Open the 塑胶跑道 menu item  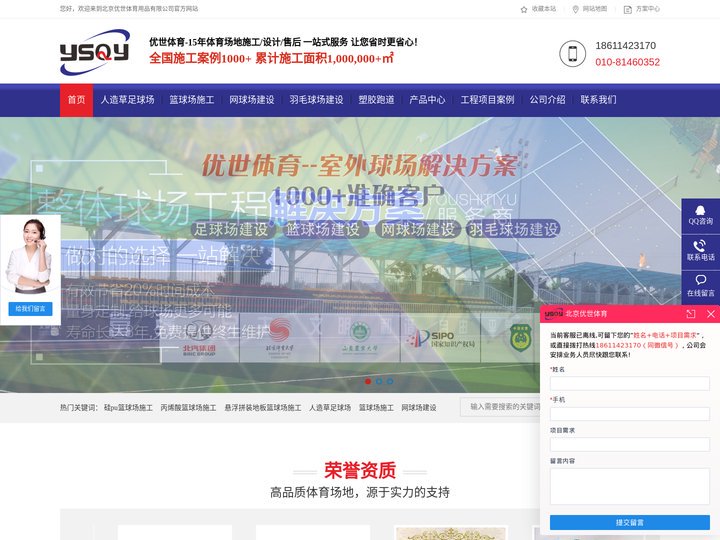click(376, 100)
